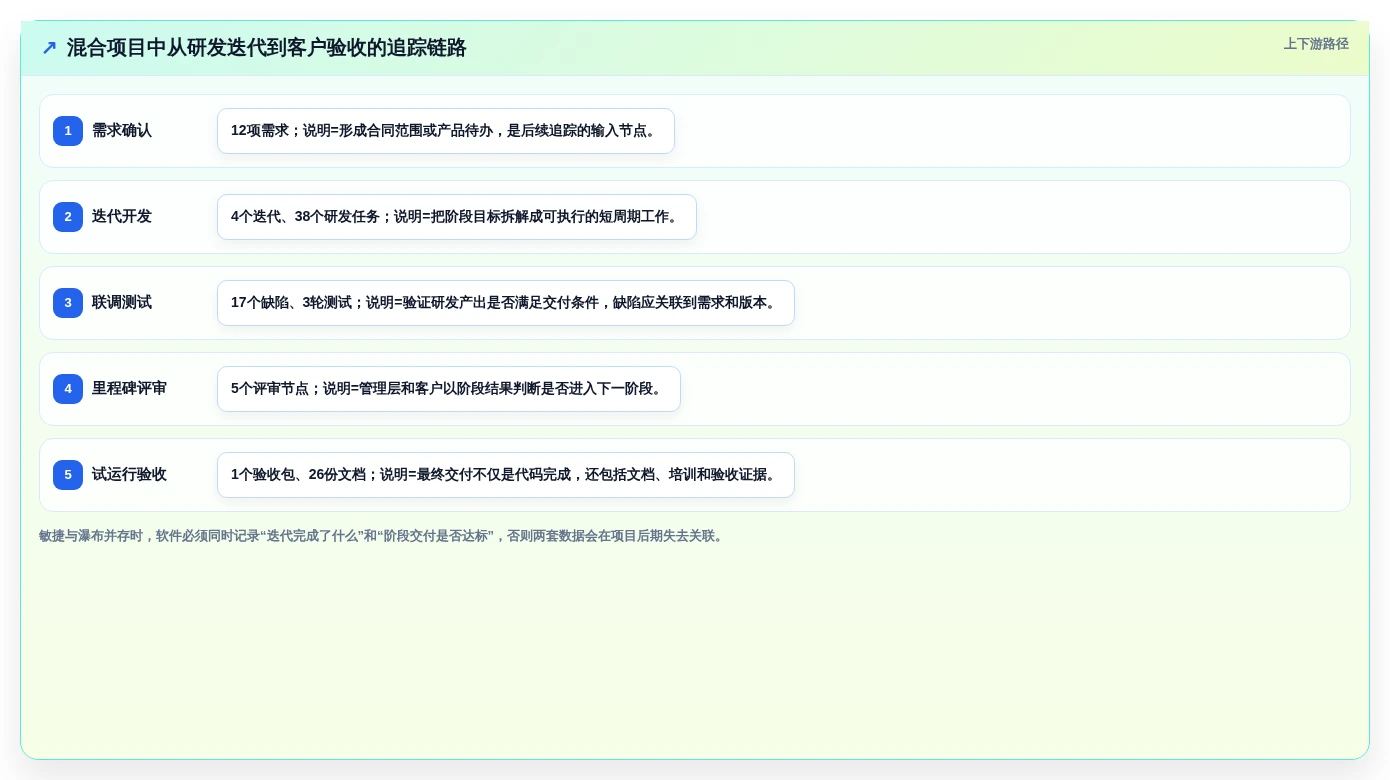Open the 4个迭代、38个研发任务 description box

pyautogui.click(x=457, y=217)
